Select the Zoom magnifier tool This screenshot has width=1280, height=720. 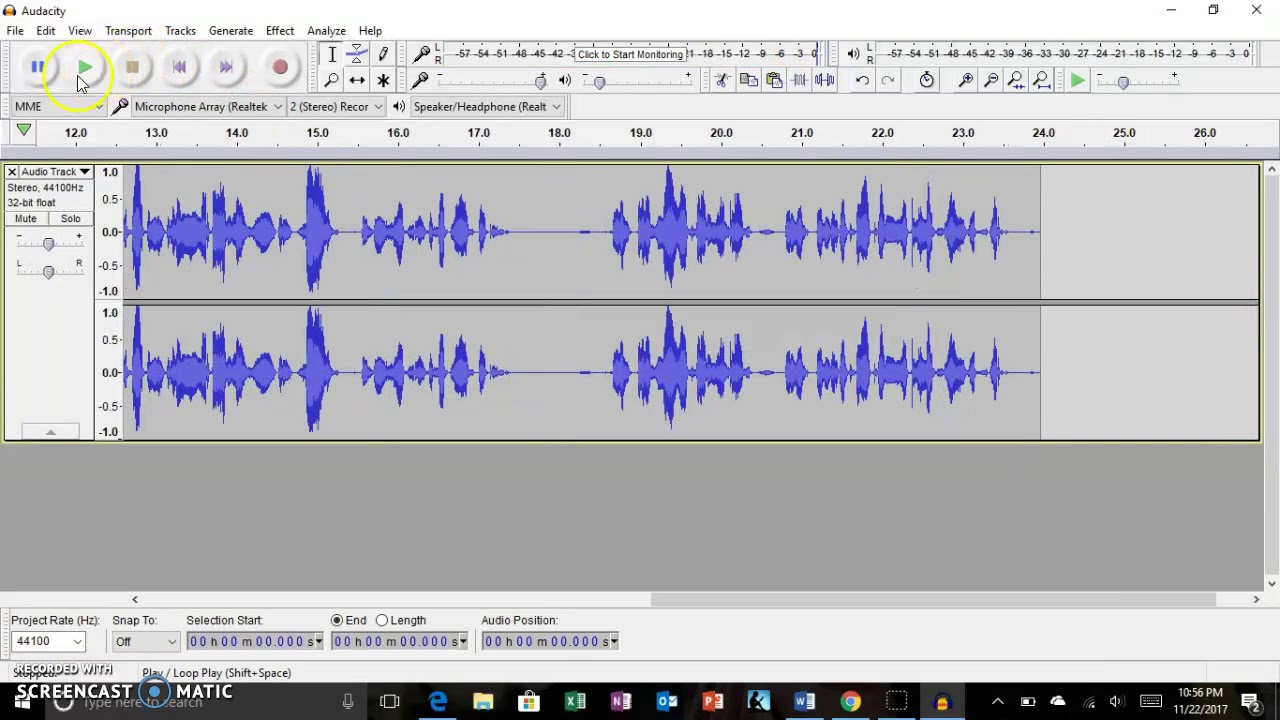pos(332,80)
